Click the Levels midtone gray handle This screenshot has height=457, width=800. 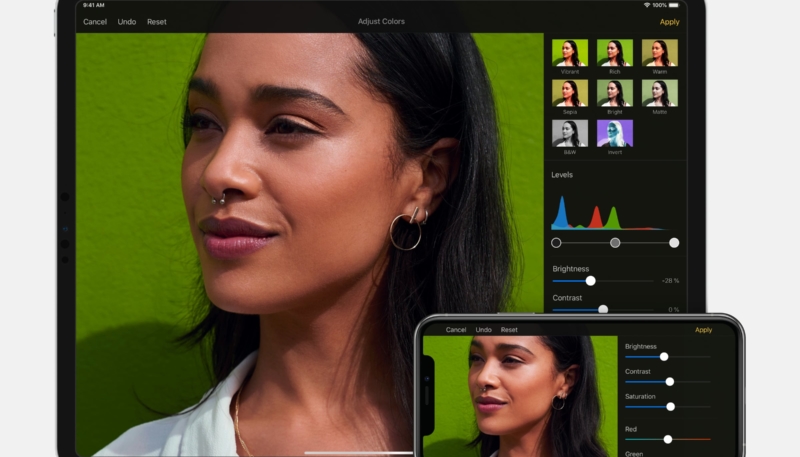(615, 242)
